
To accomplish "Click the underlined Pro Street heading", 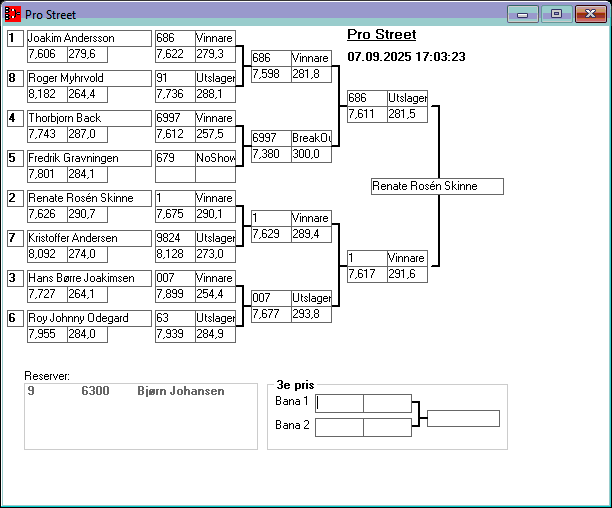I will point(381,35).
